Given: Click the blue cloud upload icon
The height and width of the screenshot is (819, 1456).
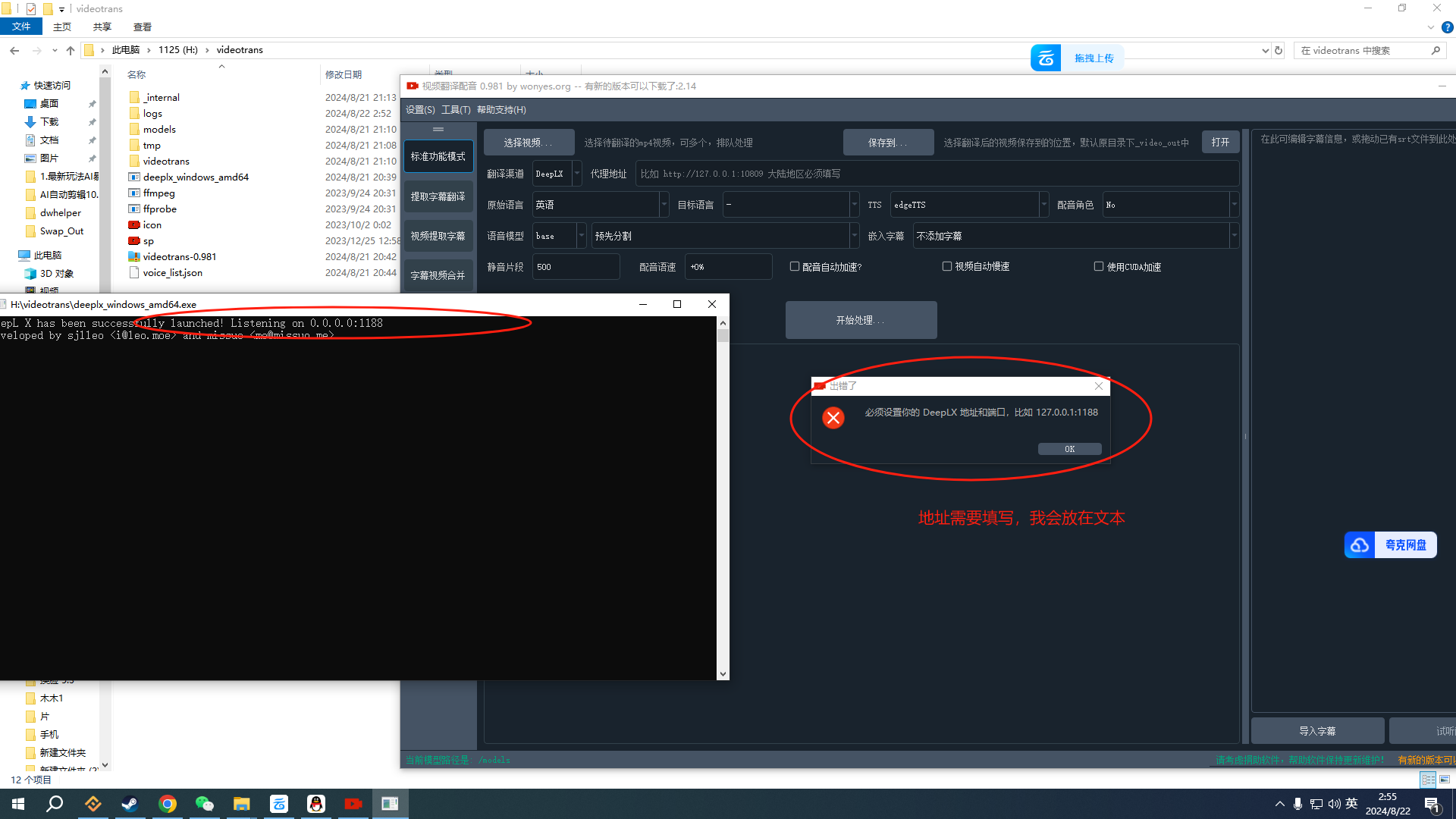Looking at the screenshot, I should click(x=1046, y=58).
